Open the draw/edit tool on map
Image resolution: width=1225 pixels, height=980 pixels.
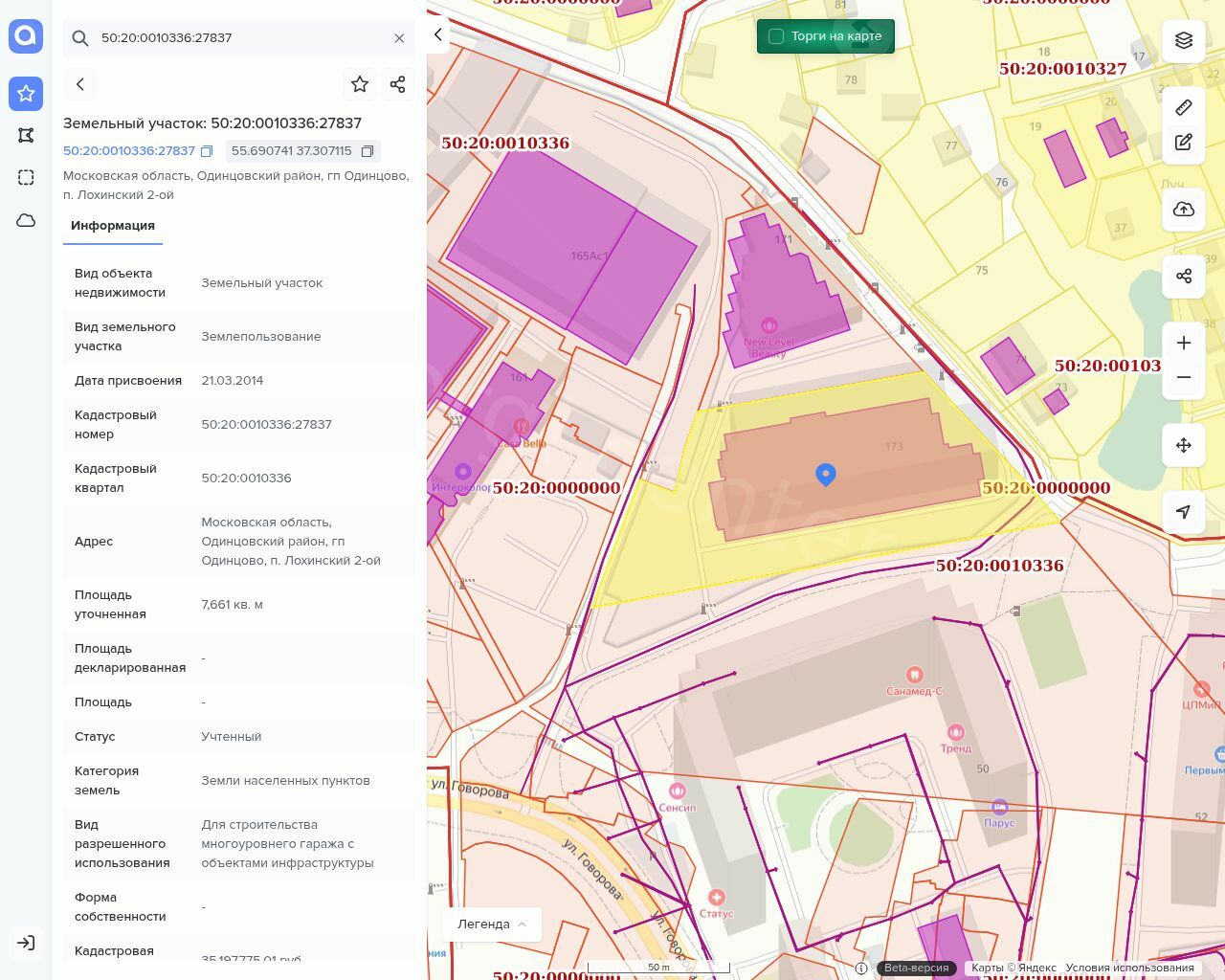click(1184, 143)
